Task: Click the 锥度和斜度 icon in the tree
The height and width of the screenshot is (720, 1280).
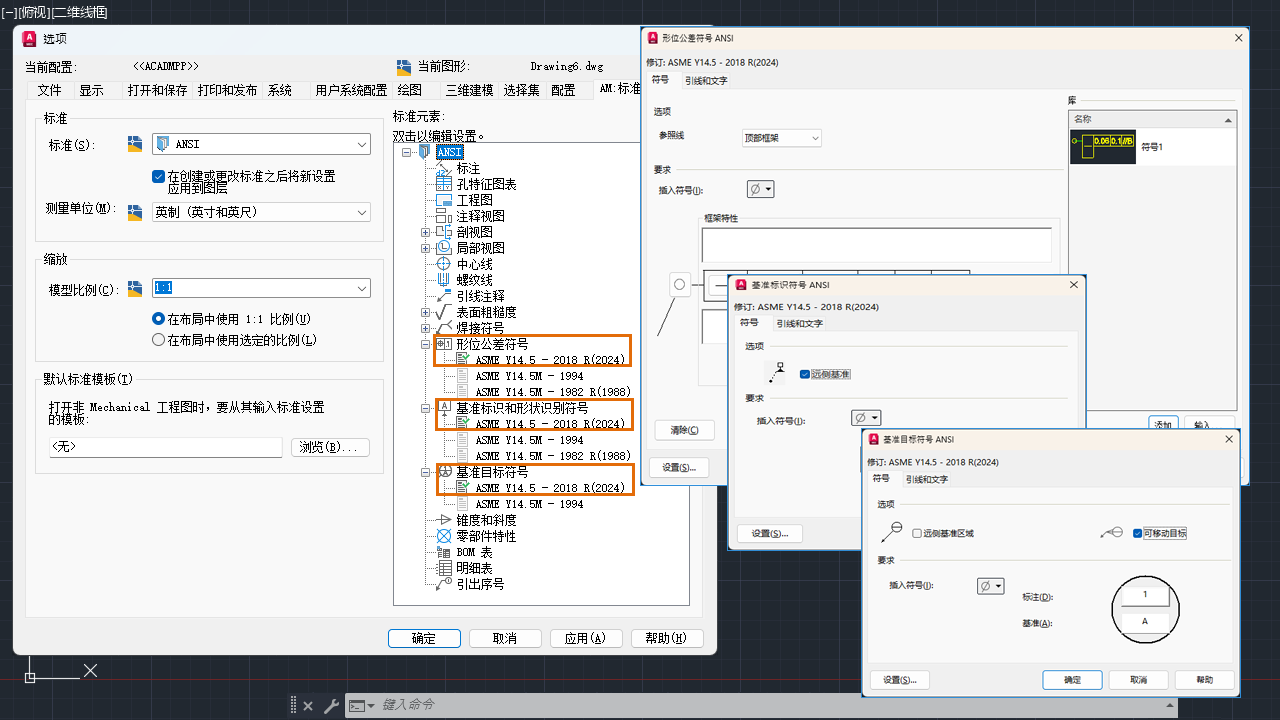Action: [x=445, y=520]
